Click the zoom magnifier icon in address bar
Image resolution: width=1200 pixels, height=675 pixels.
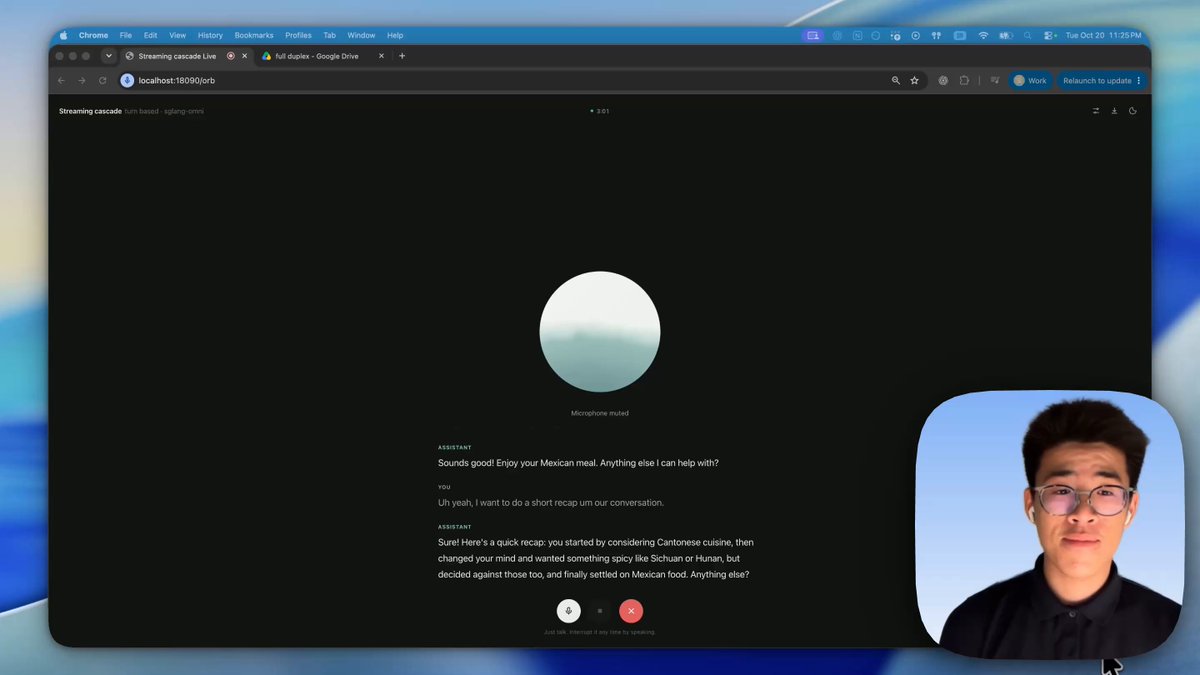click(x=895, y=80)
